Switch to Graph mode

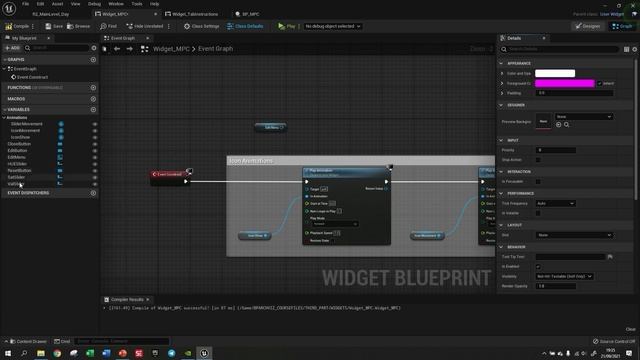[x=622, y=26]
